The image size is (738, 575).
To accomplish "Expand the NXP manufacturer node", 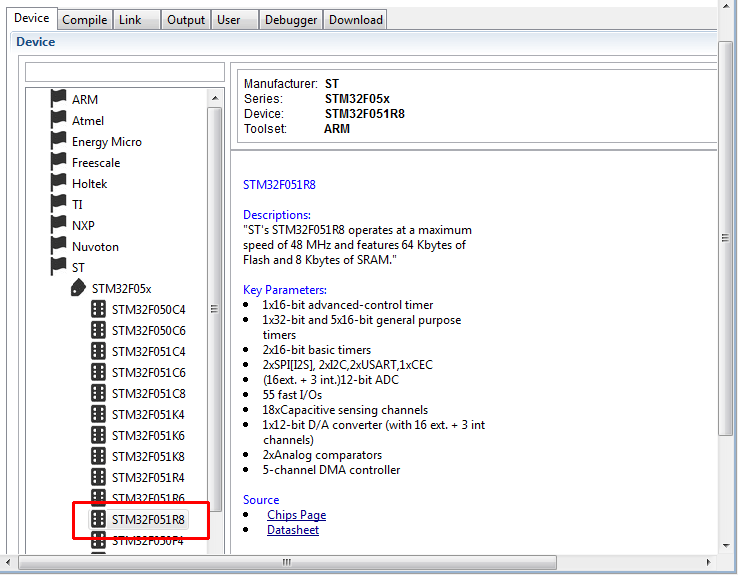I will click(83, 225).
